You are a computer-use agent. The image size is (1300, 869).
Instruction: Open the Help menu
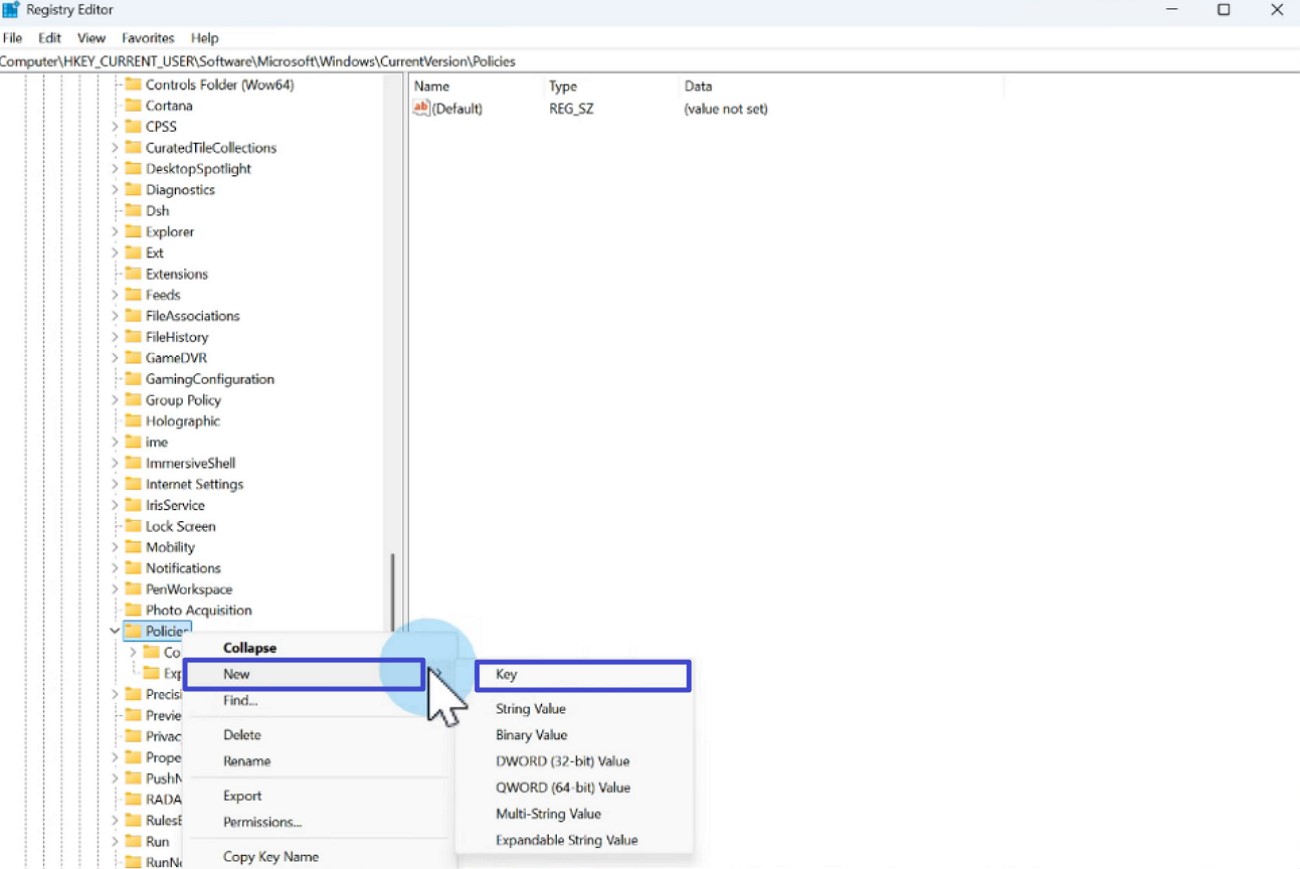(x=205, y=38)
